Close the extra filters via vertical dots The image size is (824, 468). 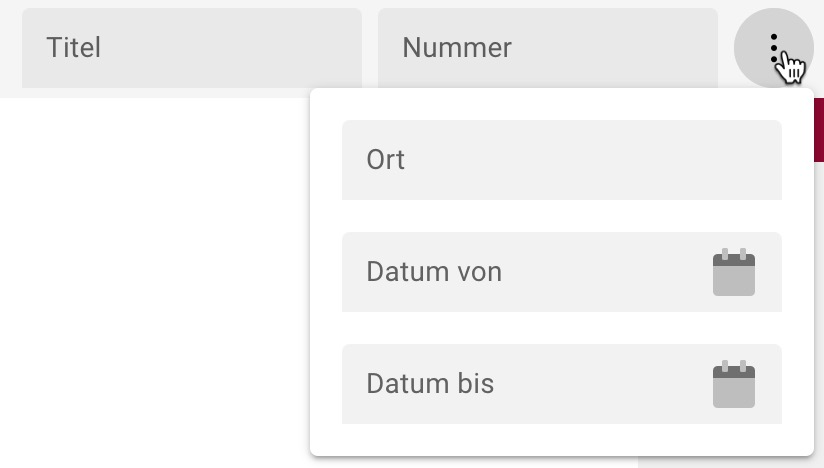[773, 48]
